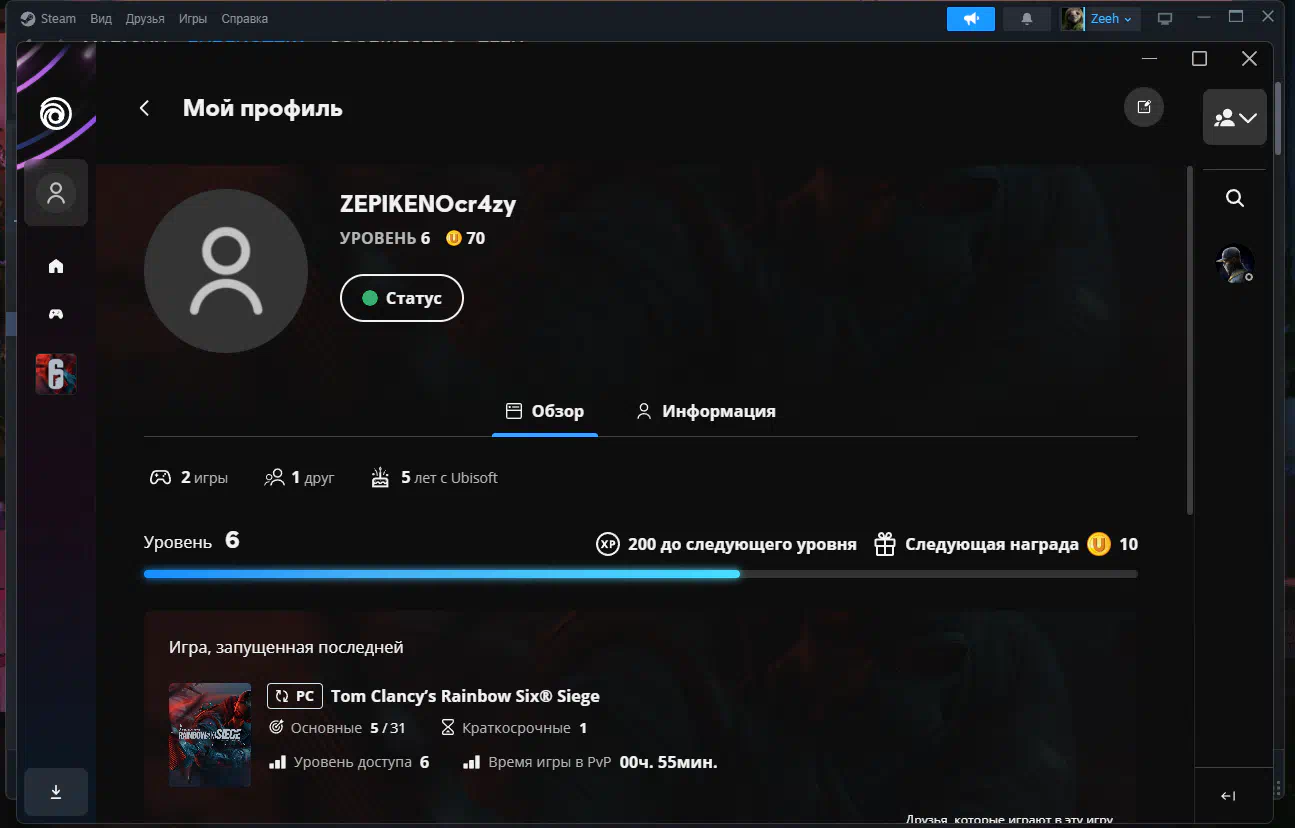This screenshot has height=828, width=1295.
Task: Open the Ubisoft Connect swirl logo
Action: (x=56, y=113)
